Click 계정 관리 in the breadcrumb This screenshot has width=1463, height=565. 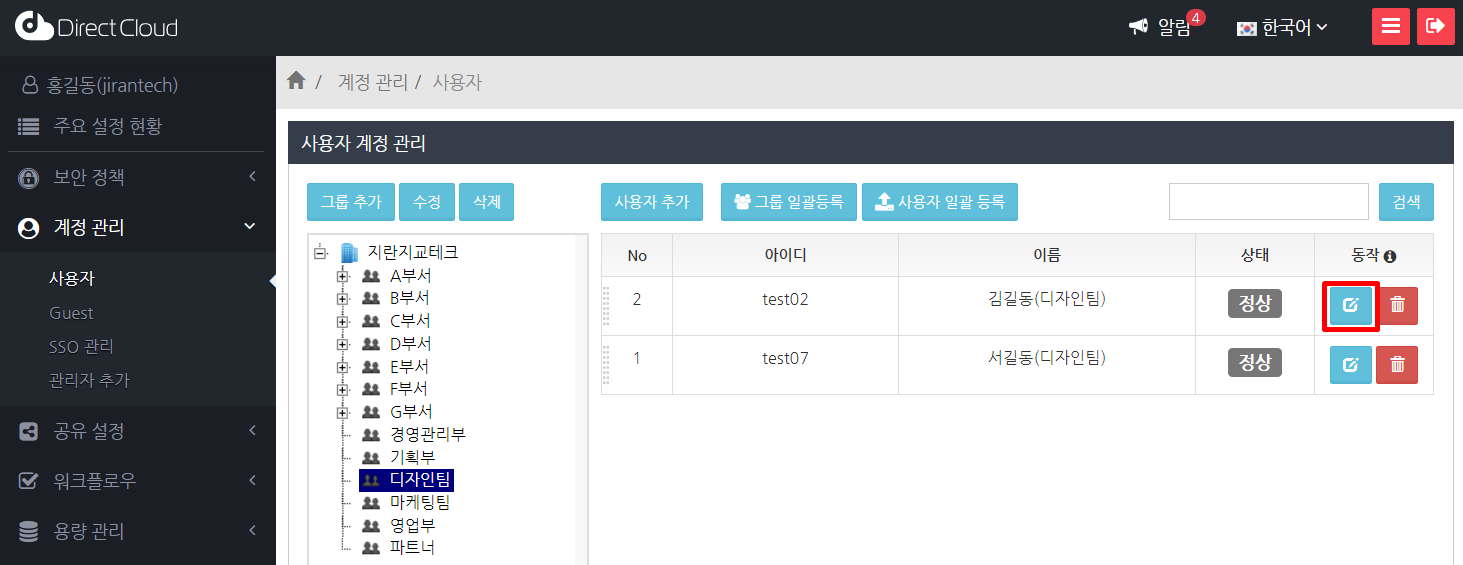tap(373, 82)
